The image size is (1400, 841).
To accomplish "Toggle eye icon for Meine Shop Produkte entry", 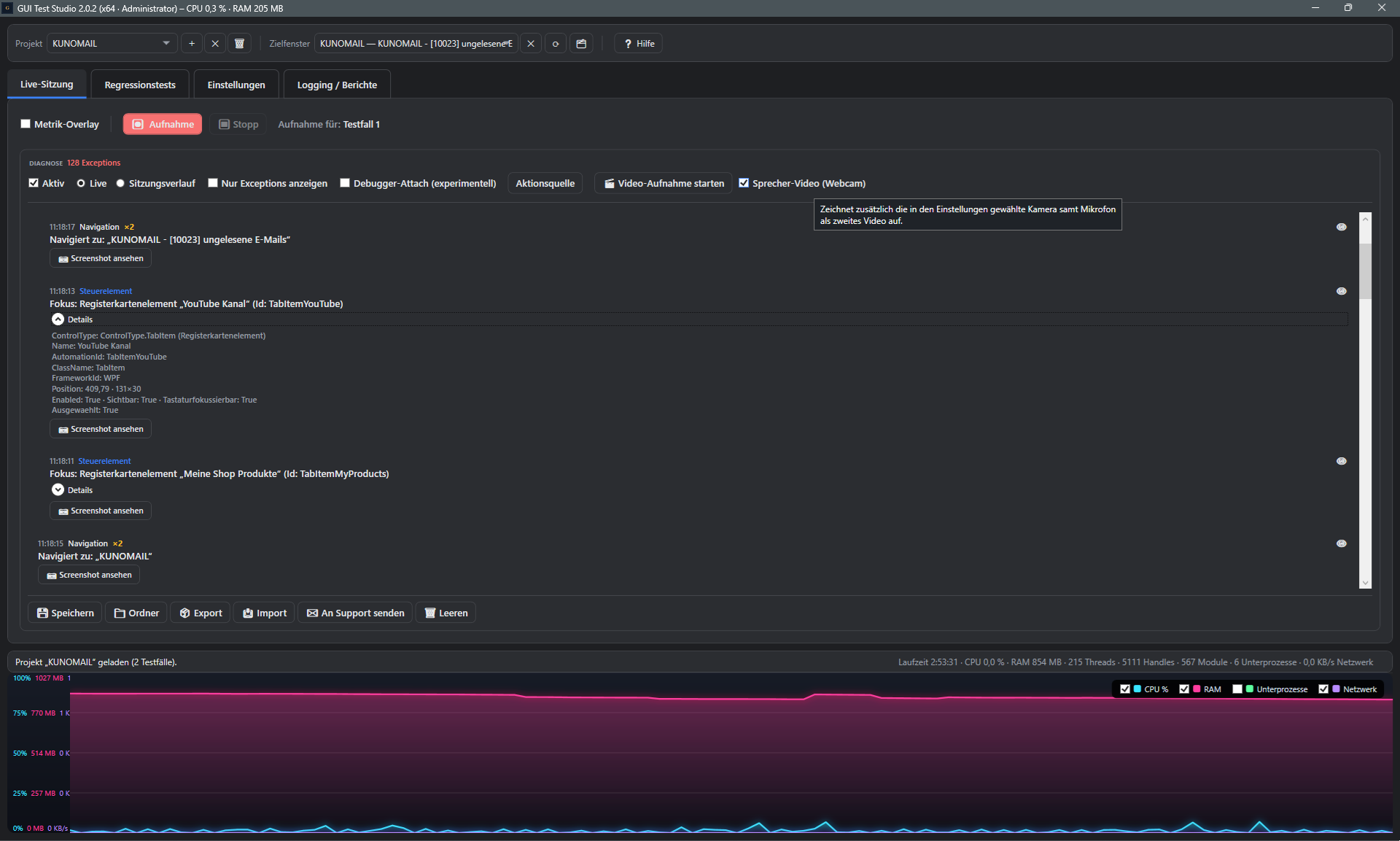I will (1341, 461).
